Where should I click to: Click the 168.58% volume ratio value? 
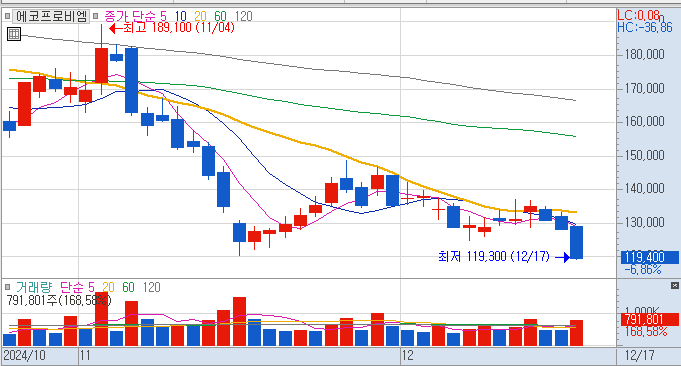646,332
